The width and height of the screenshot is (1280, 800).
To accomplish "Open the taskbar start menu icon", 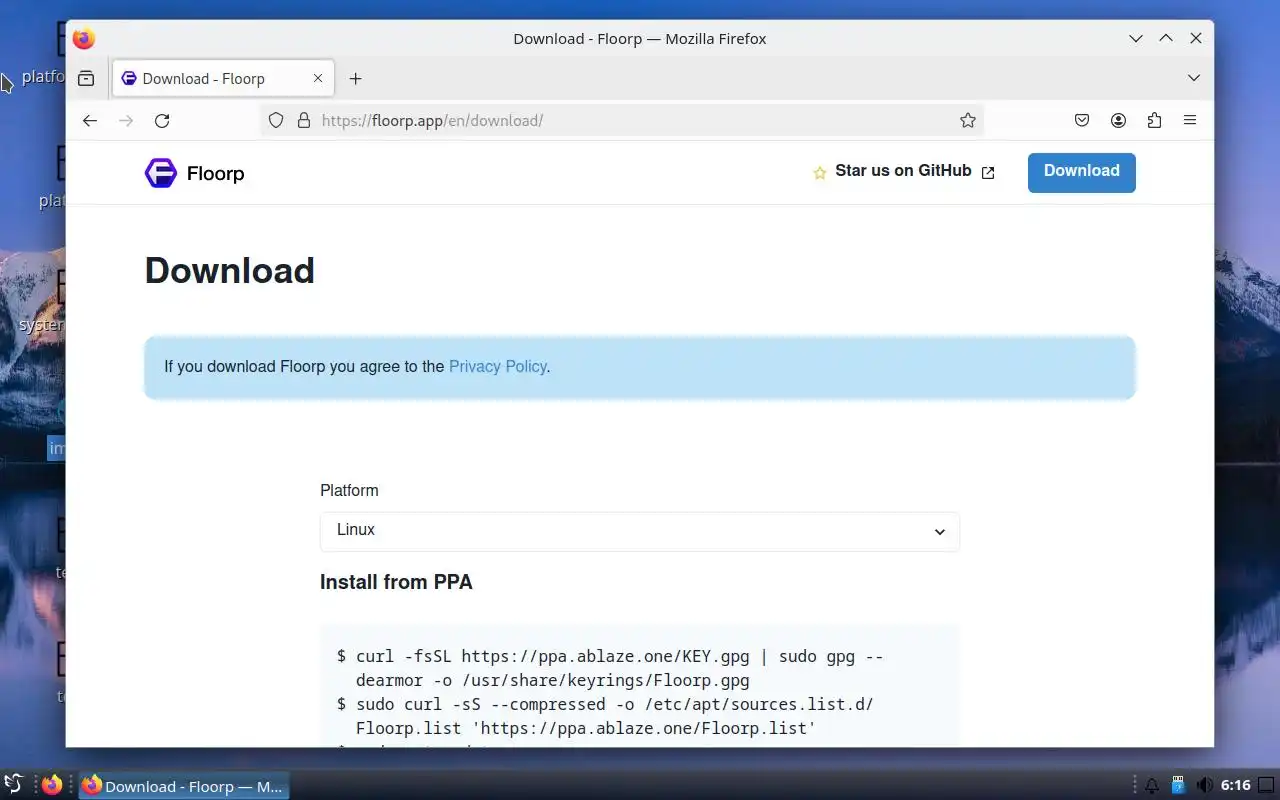I will coord(13,785).
